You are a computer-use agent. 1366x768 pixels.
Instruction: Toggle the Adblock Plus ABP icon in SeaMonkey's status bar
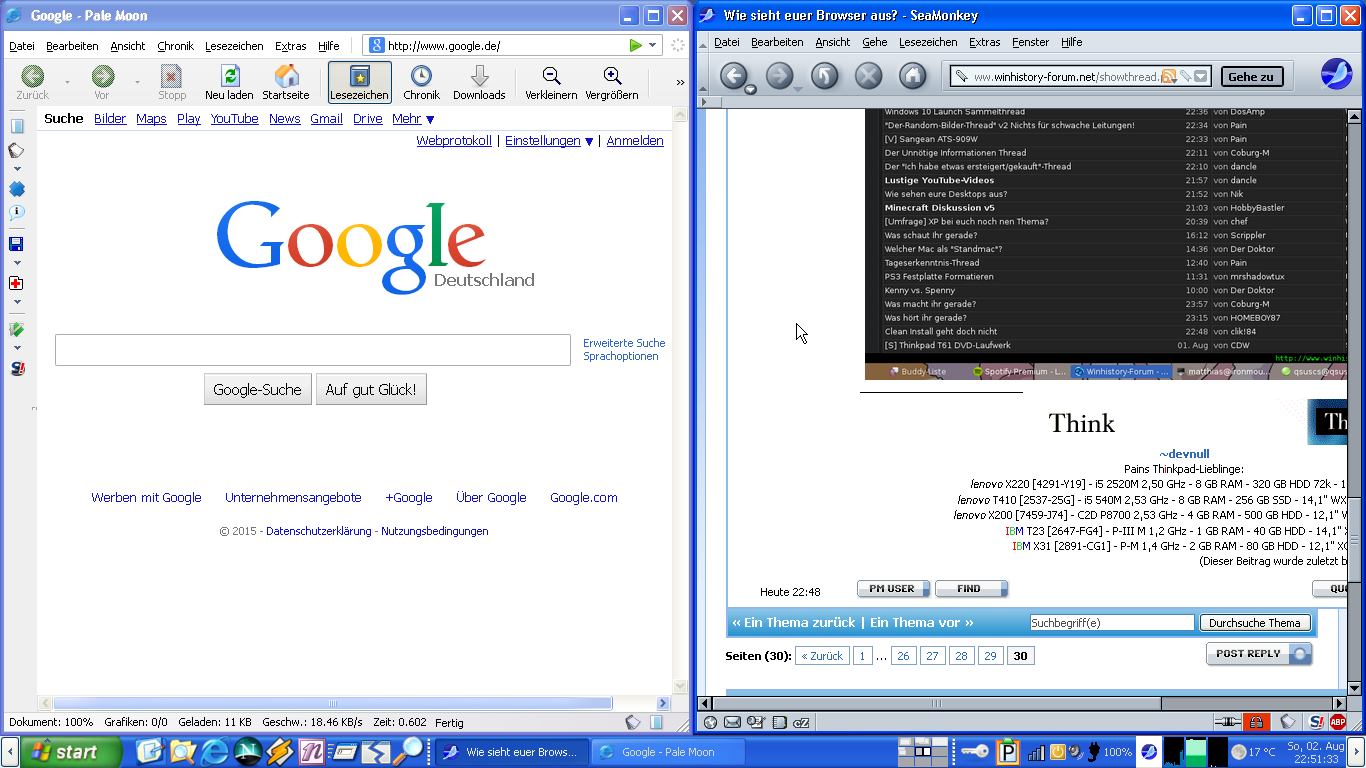1337,722
